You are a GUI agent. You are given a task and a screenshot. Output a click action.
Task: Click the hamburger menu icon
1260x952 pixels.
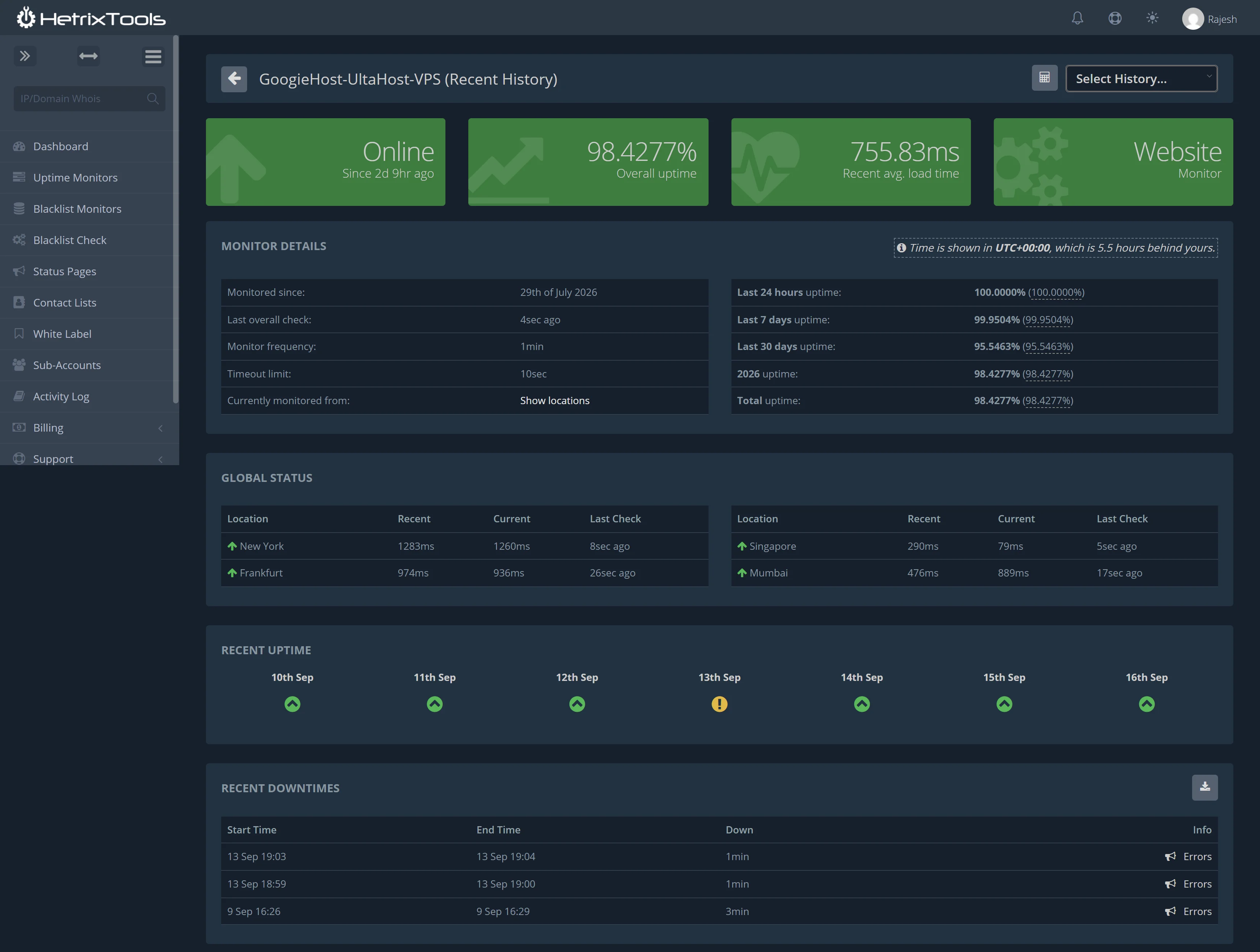point(153,56)
